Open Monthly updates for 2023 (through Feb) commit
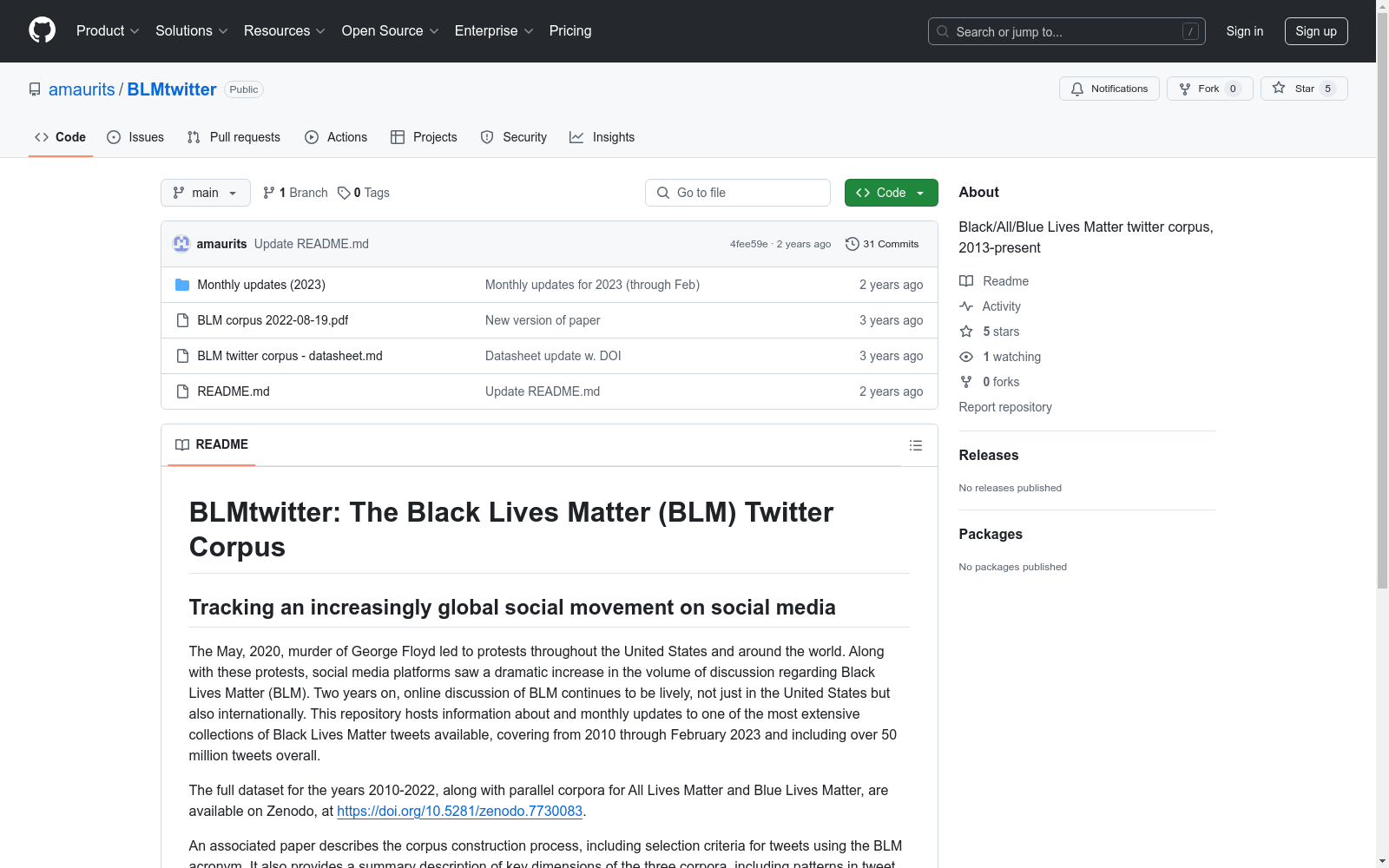 (x=592, y=285)
